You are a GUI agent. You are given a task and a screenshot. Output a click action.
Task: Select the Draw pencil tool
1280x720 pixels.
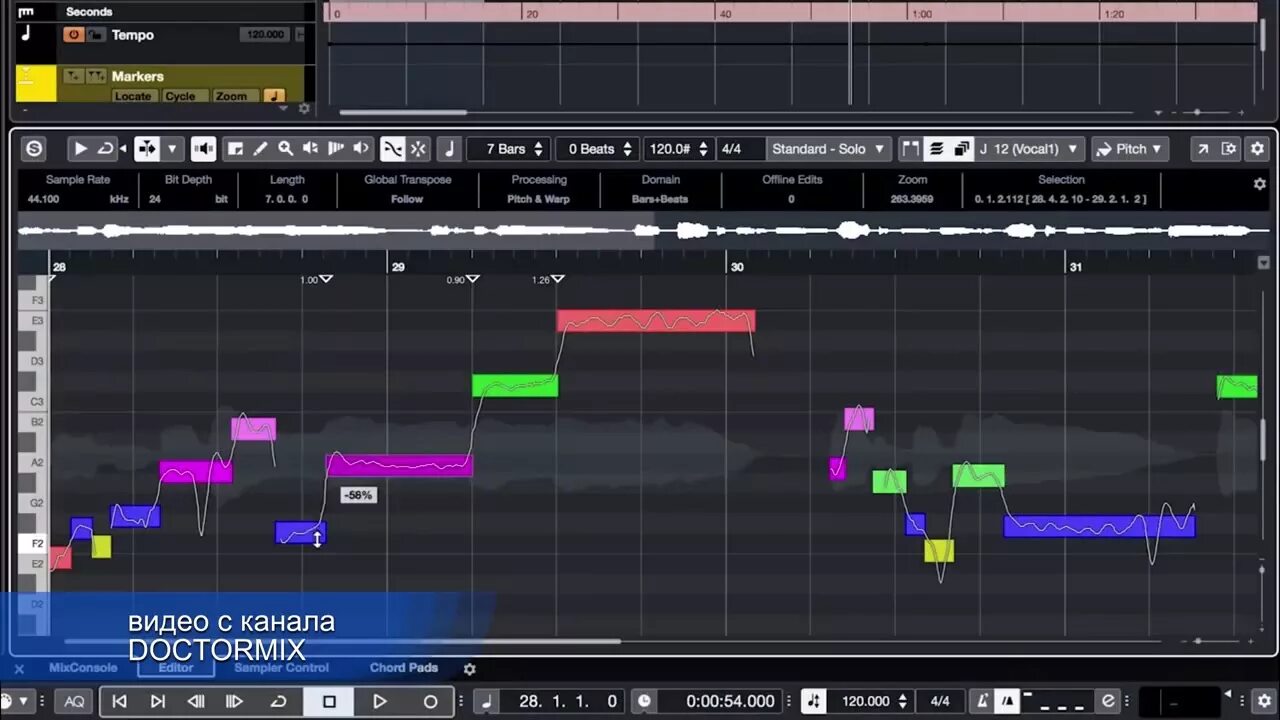[x=260, y=149]
